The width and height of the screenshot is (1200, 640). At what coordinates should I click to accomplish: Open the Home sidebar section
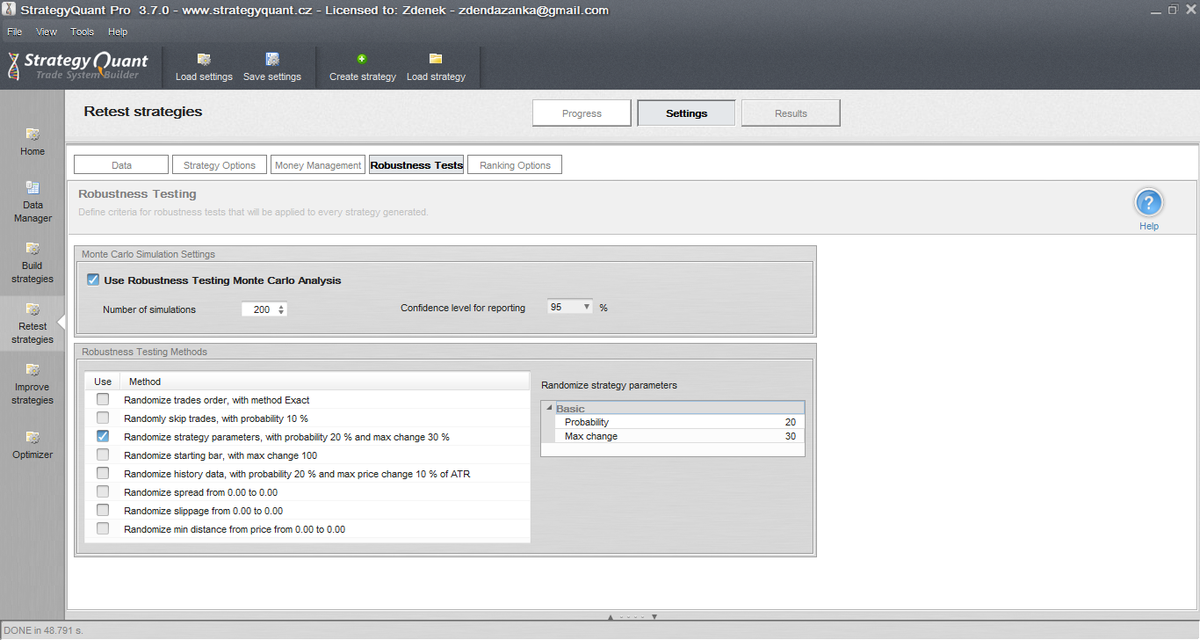[33, 141]
